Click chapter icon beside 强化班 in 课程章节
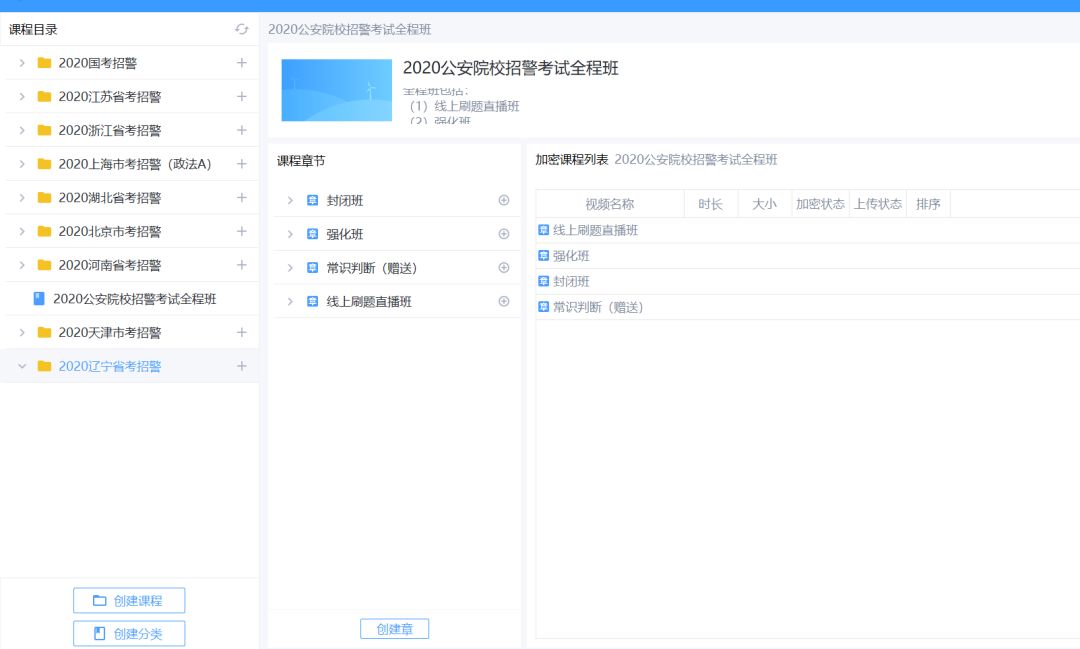 pyautogui.click(x=312, y=234)
